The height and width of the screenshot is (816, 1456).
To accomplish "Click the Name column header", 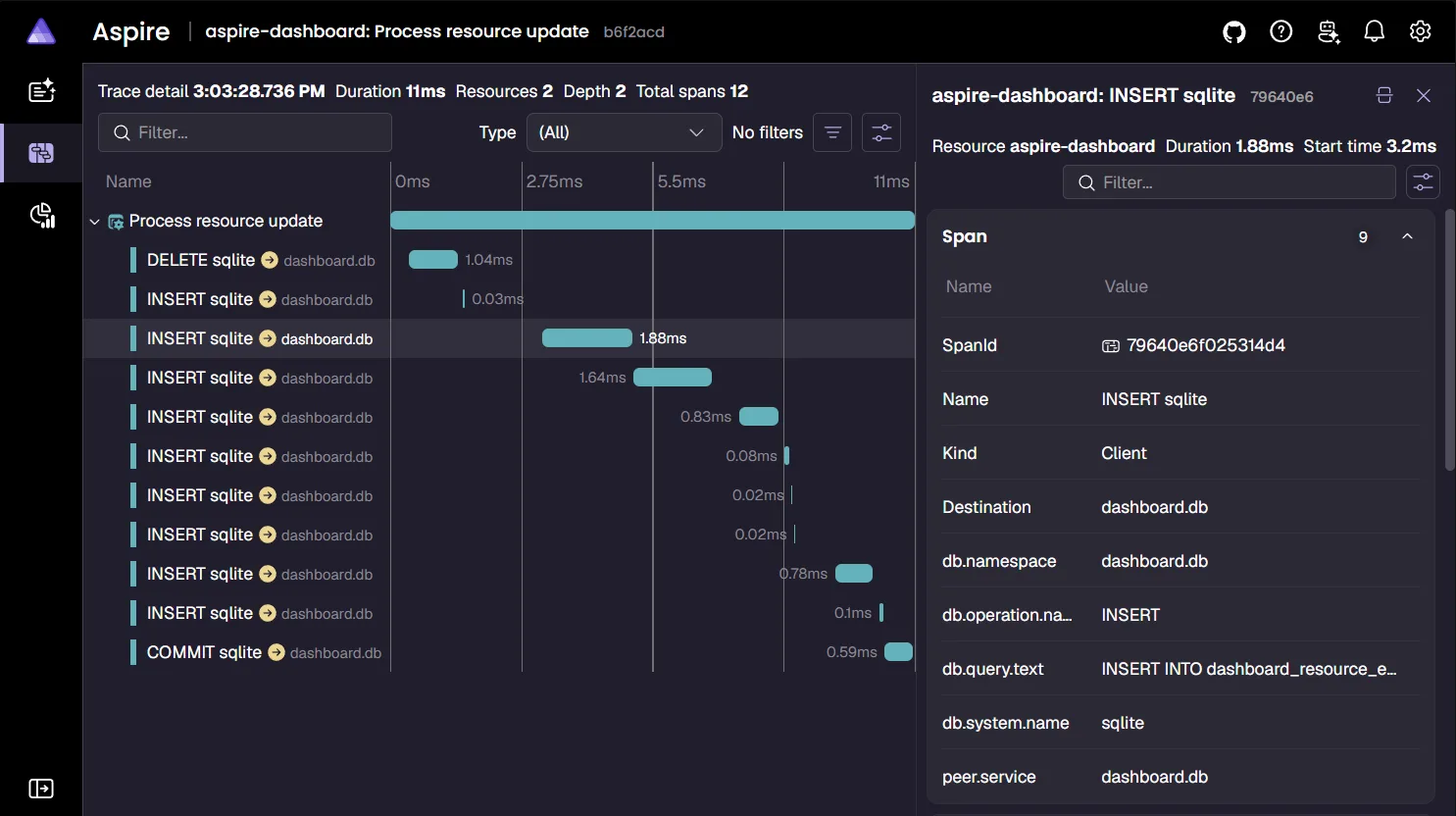I will [128, 181].
